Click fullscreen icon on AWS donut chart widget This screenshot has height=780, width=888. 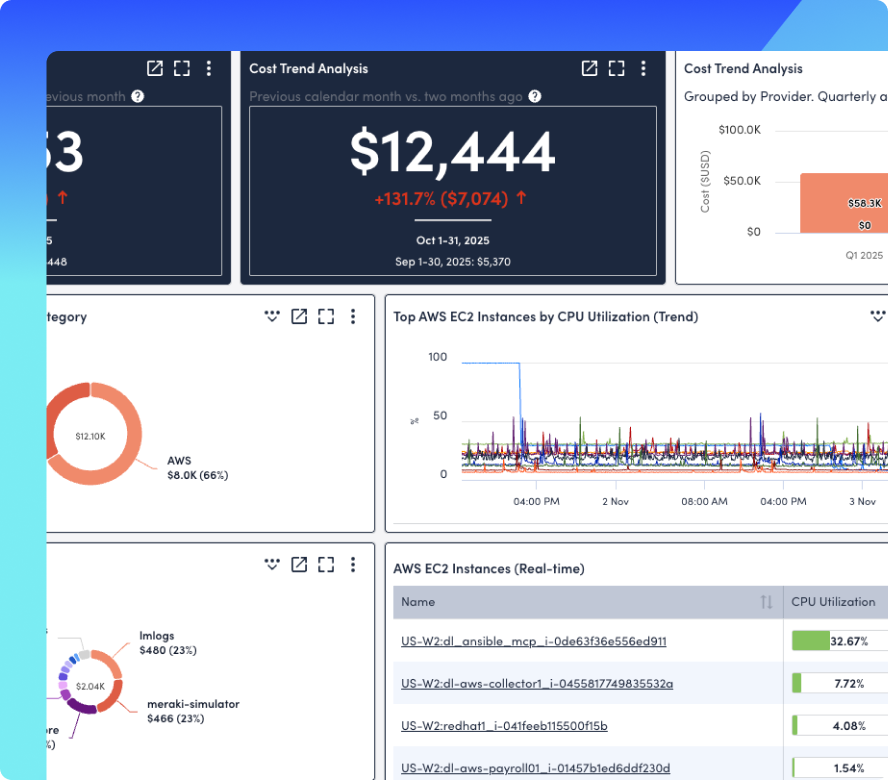pyautogui.click(x=326, y=316)
